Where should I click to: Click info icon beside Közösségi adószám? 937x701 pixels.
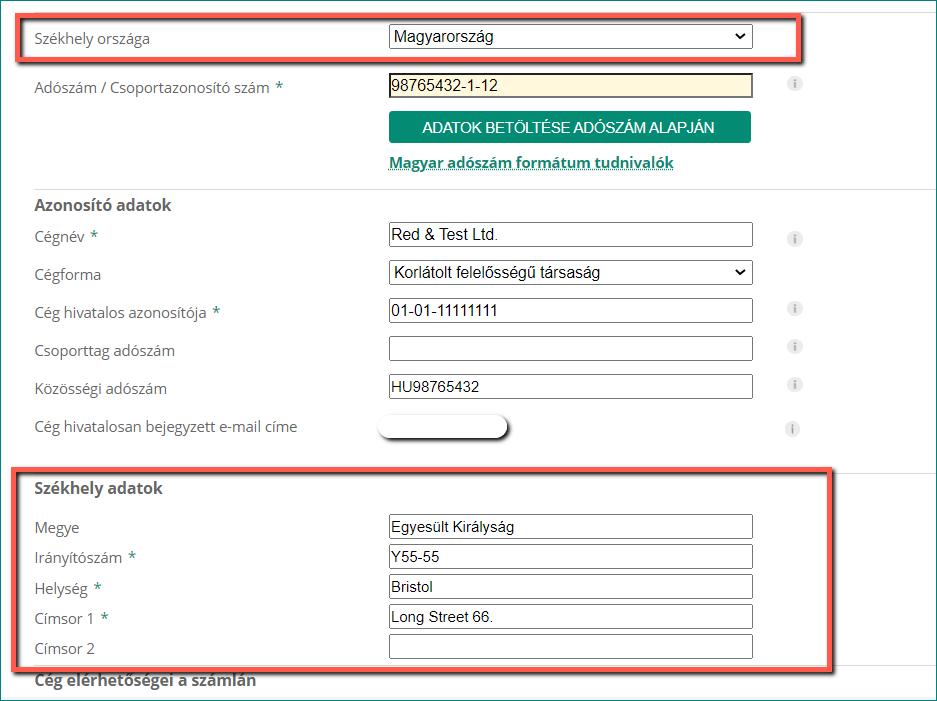pyautogui.click(x=794, y=384)
